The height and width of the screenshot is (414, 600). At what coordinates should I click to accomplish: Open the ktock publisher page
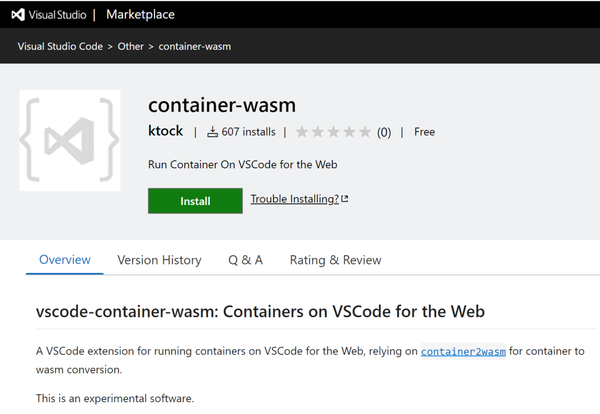(165, 132)
